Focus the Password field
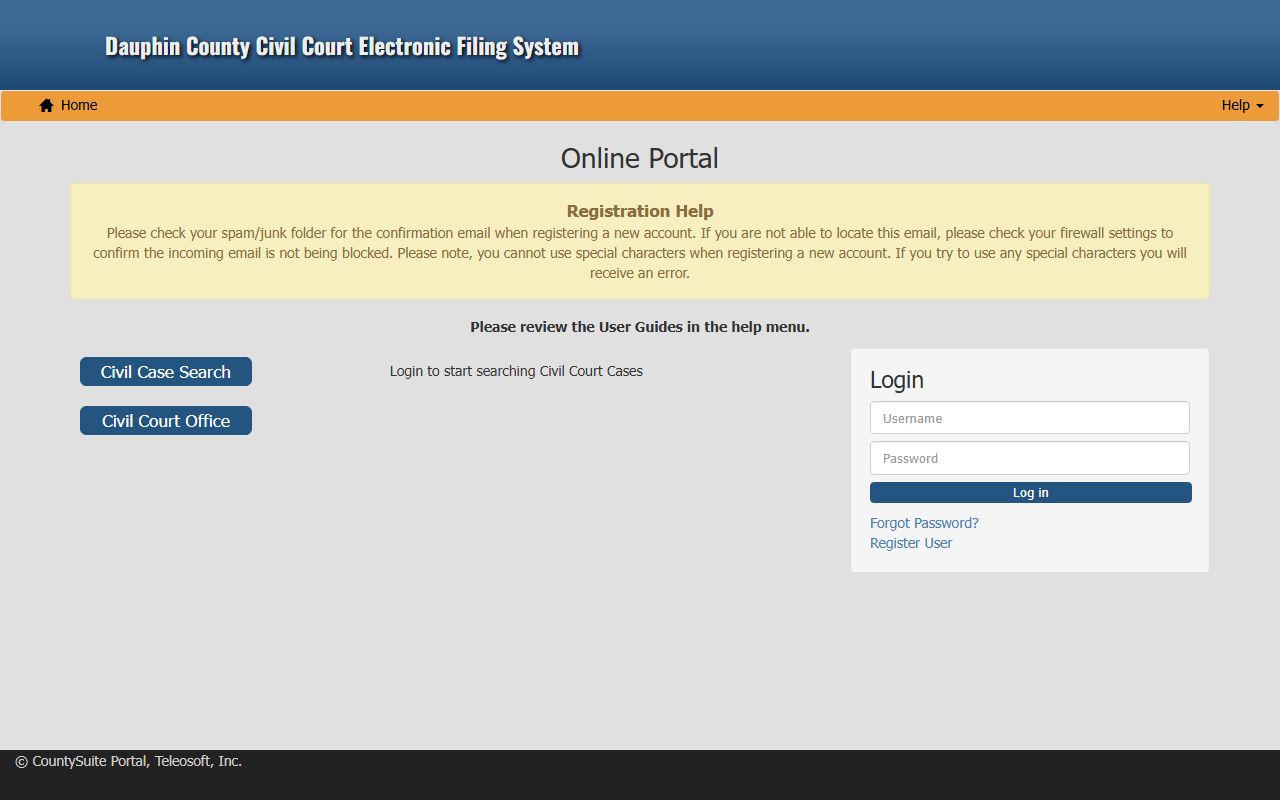Image resolution: width=1280 pixels, height=800 pixels. coord(1030,458)
